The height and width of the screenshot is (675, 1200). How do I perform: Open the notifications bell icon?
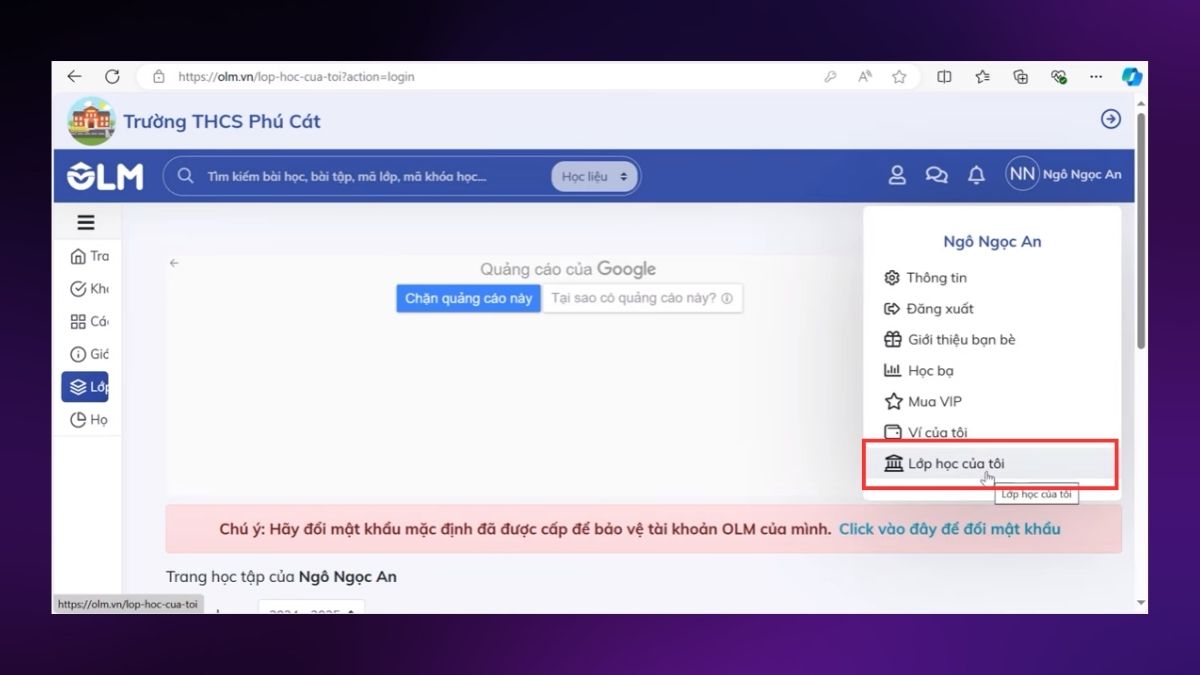coord(976,175)
